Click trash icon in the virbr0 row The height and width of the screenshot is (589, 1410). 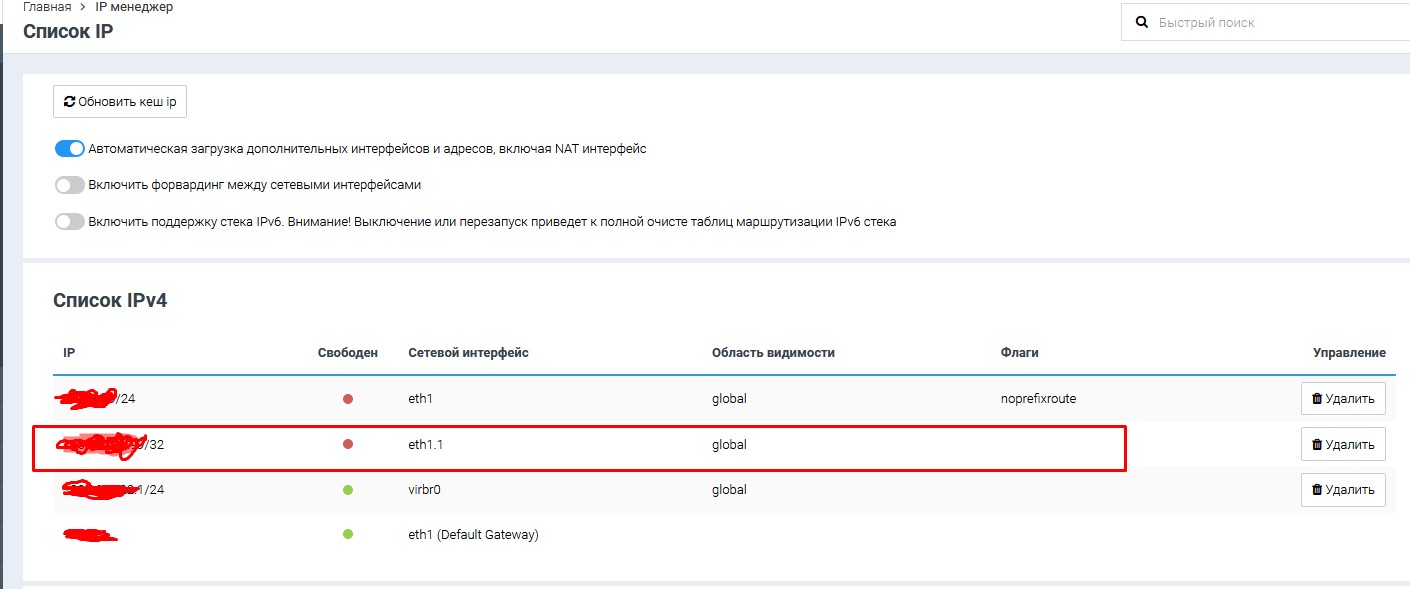click(1317, 490)
